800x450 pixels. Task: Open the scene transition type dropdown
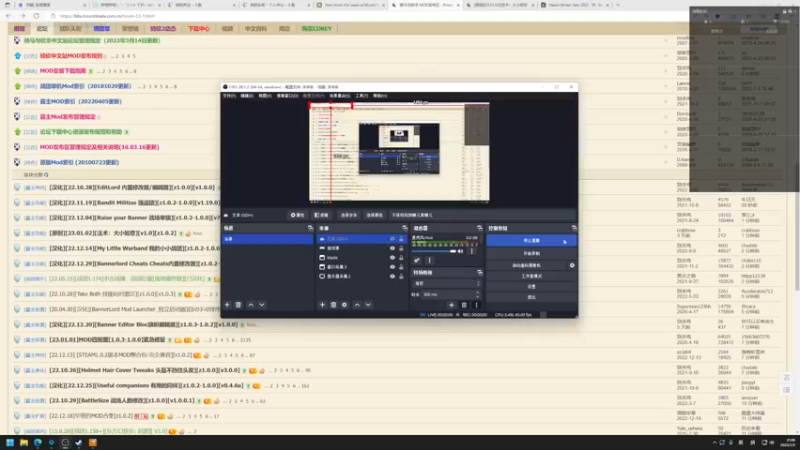tap(446, 283)
